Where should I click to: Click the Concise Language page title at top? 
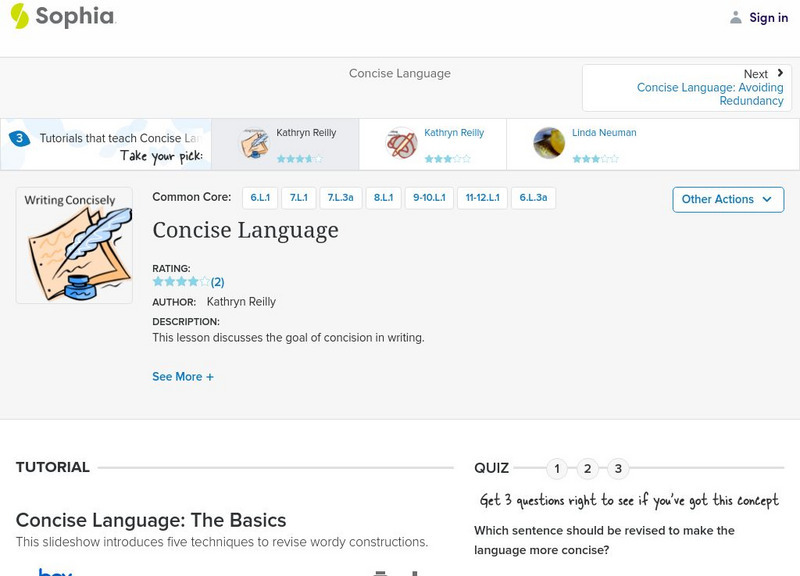pos(400,73)
